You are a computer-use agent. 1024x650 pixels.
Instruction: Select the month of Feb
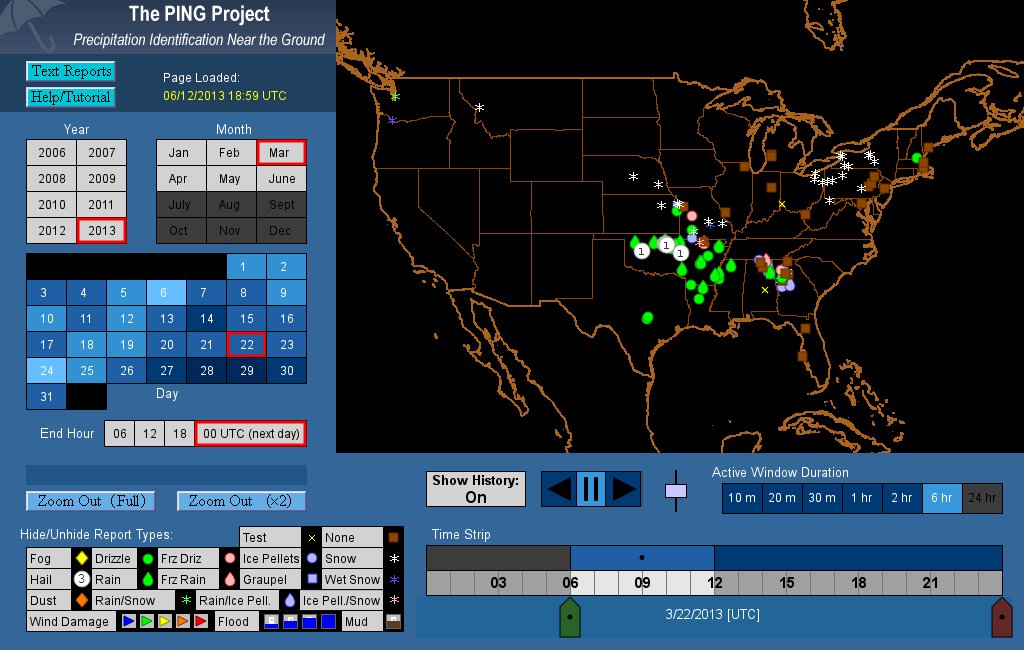[x=230, y=153]
